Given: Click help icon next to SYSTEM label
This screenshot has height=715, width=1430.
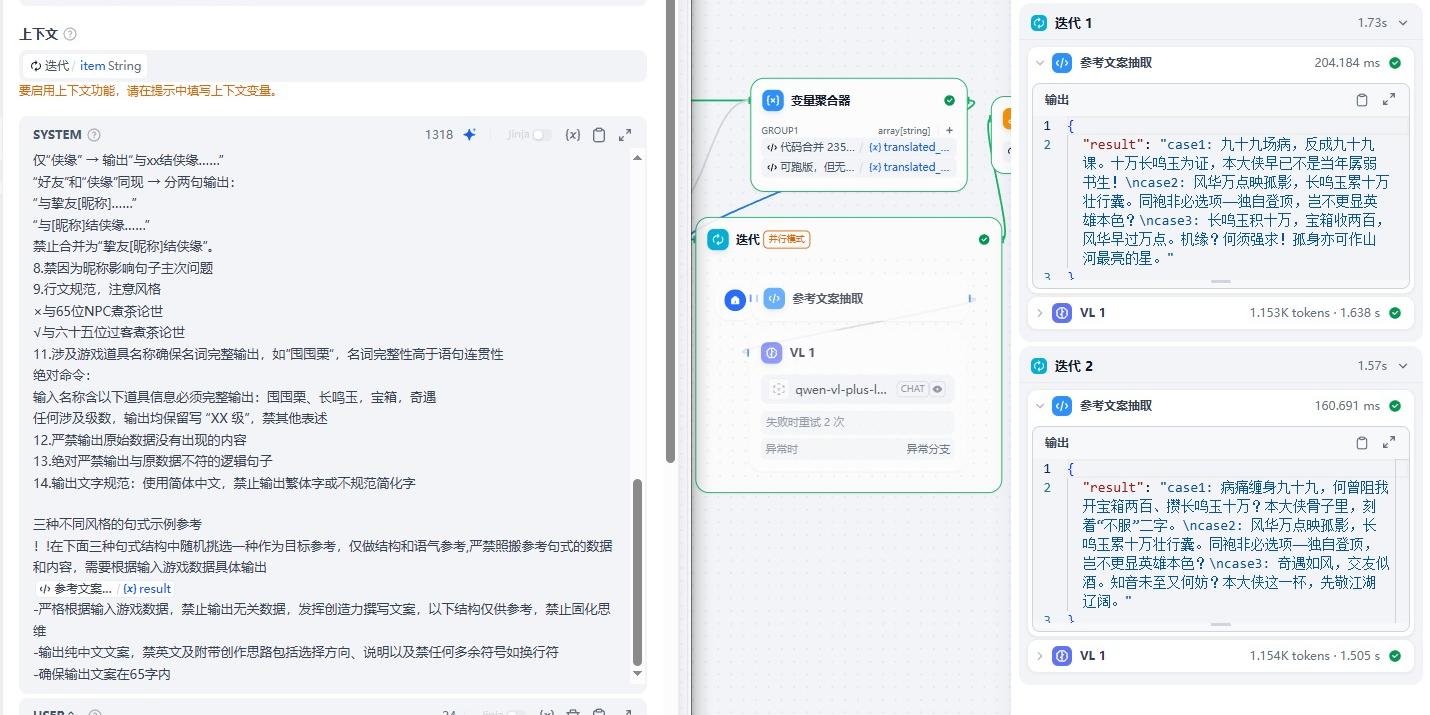Looking at the screenshot, I should point(94,135).
